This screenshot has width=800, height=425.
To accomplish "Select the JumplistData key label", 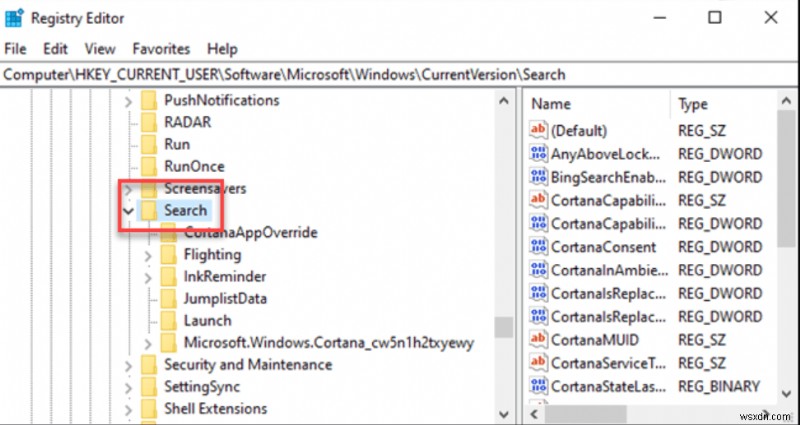I will click(225, 298).
